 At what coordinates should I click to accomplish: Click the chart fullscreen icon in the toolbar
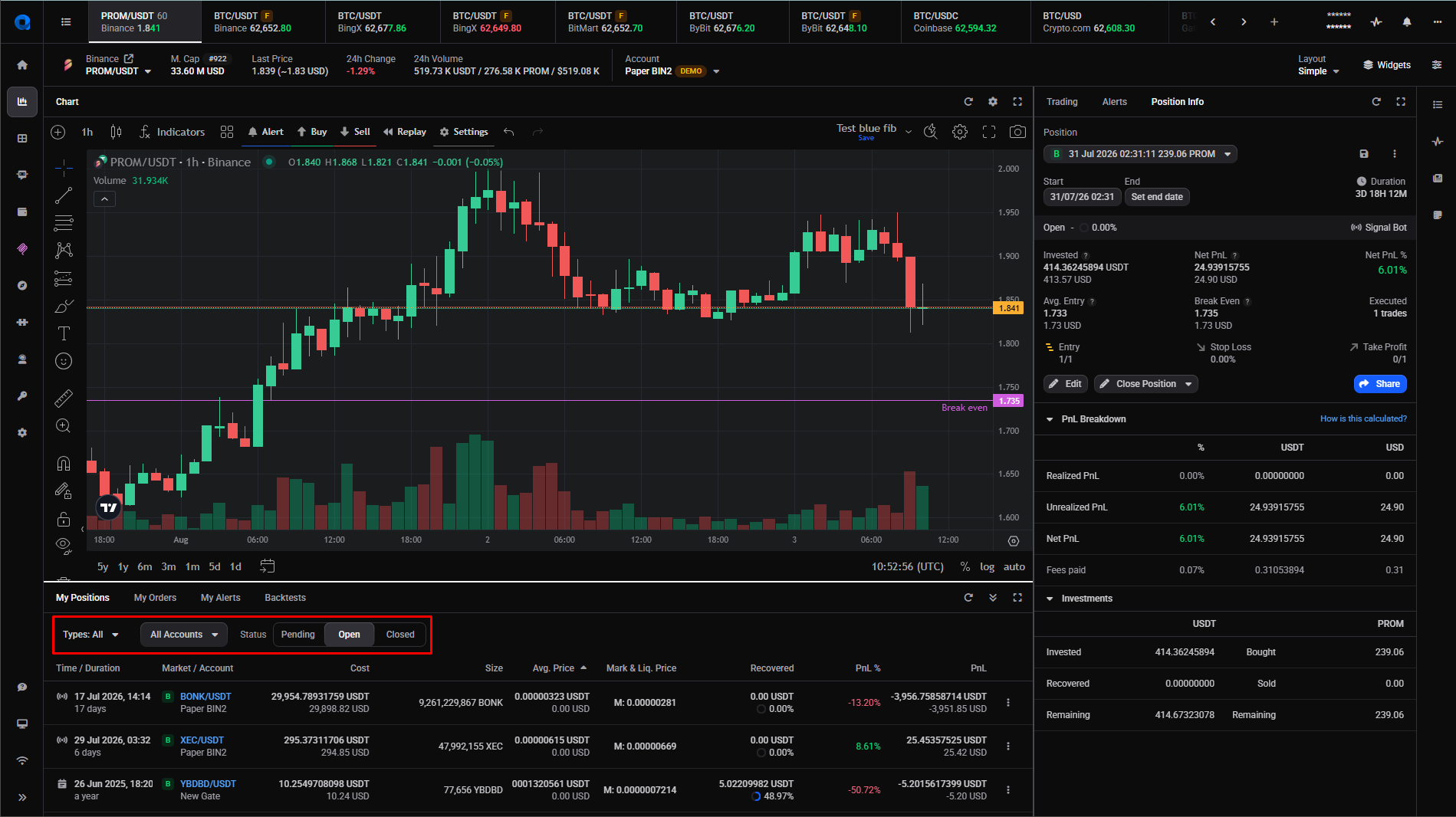point(989,132)
